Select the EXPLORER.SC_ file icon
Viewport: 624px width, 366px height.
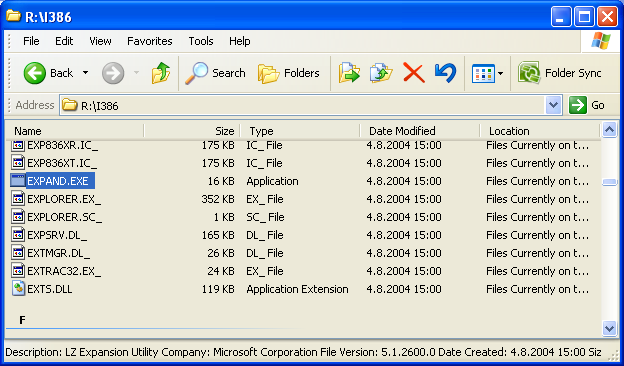tap(18, 217)
